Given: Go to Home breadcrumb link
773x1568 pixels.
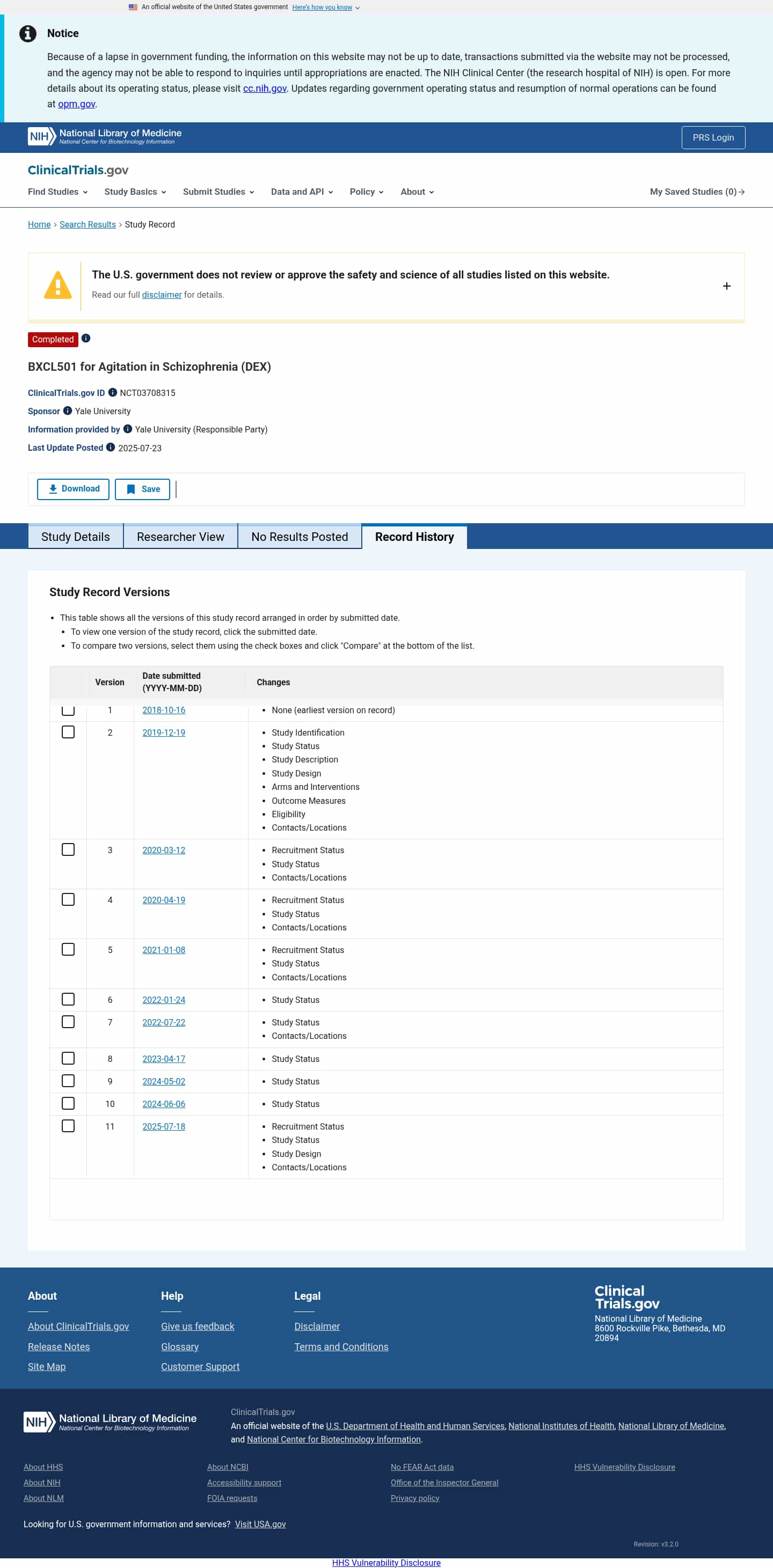Looking at the screenshot, I should [x=39, y=225].
